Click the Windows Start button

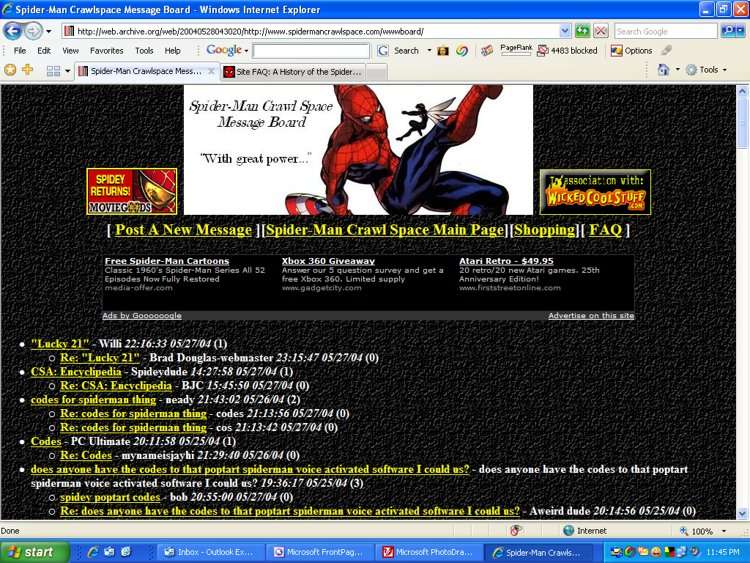point(33,552)
